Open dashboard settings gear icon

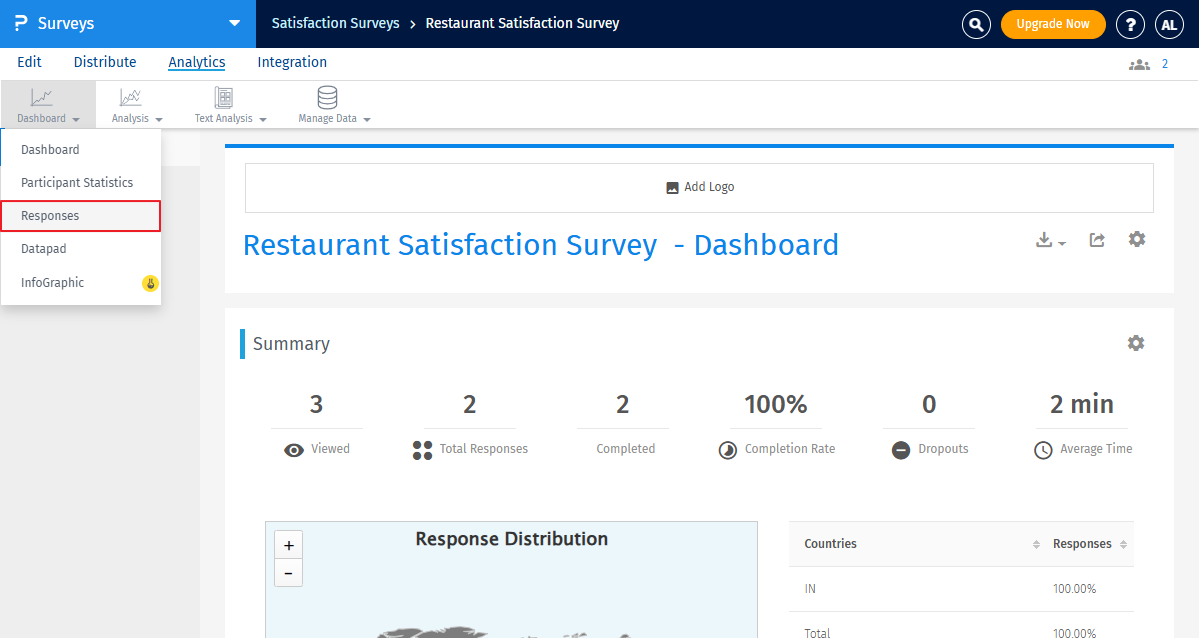1137,240
